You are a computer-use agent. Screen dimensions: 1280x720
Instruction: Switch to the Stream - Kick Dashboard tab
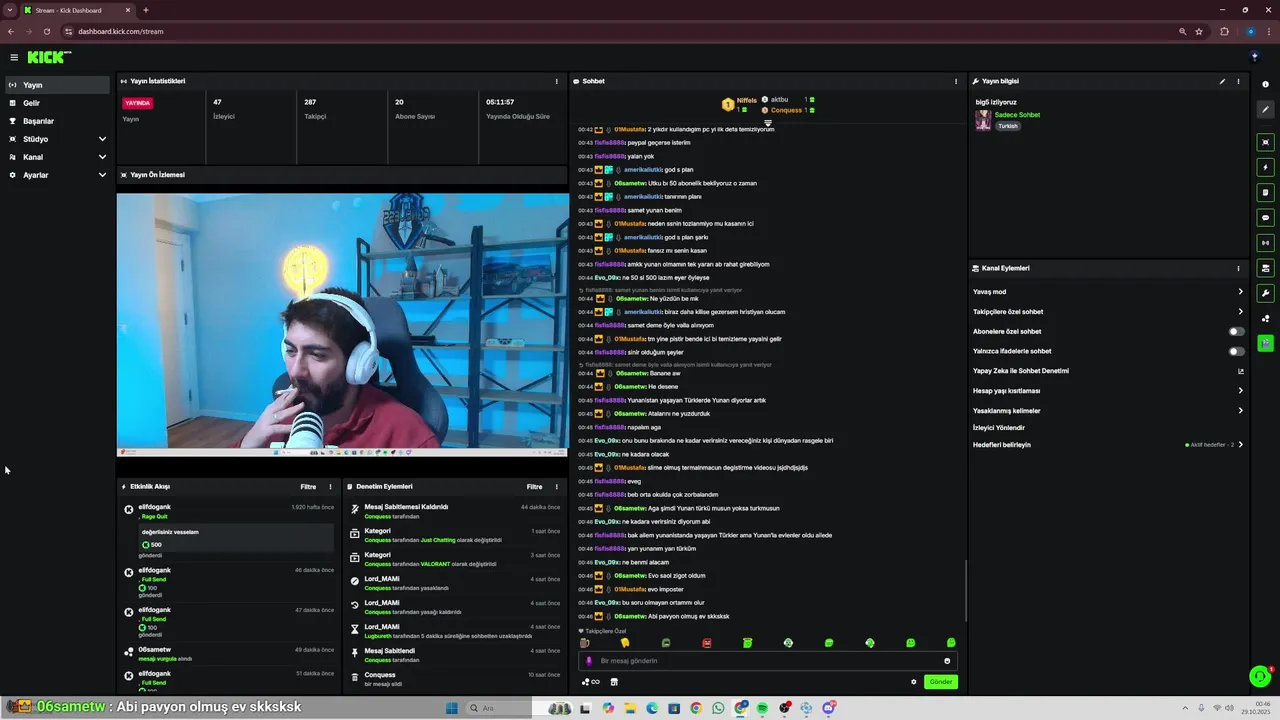[x=77, y=10]
